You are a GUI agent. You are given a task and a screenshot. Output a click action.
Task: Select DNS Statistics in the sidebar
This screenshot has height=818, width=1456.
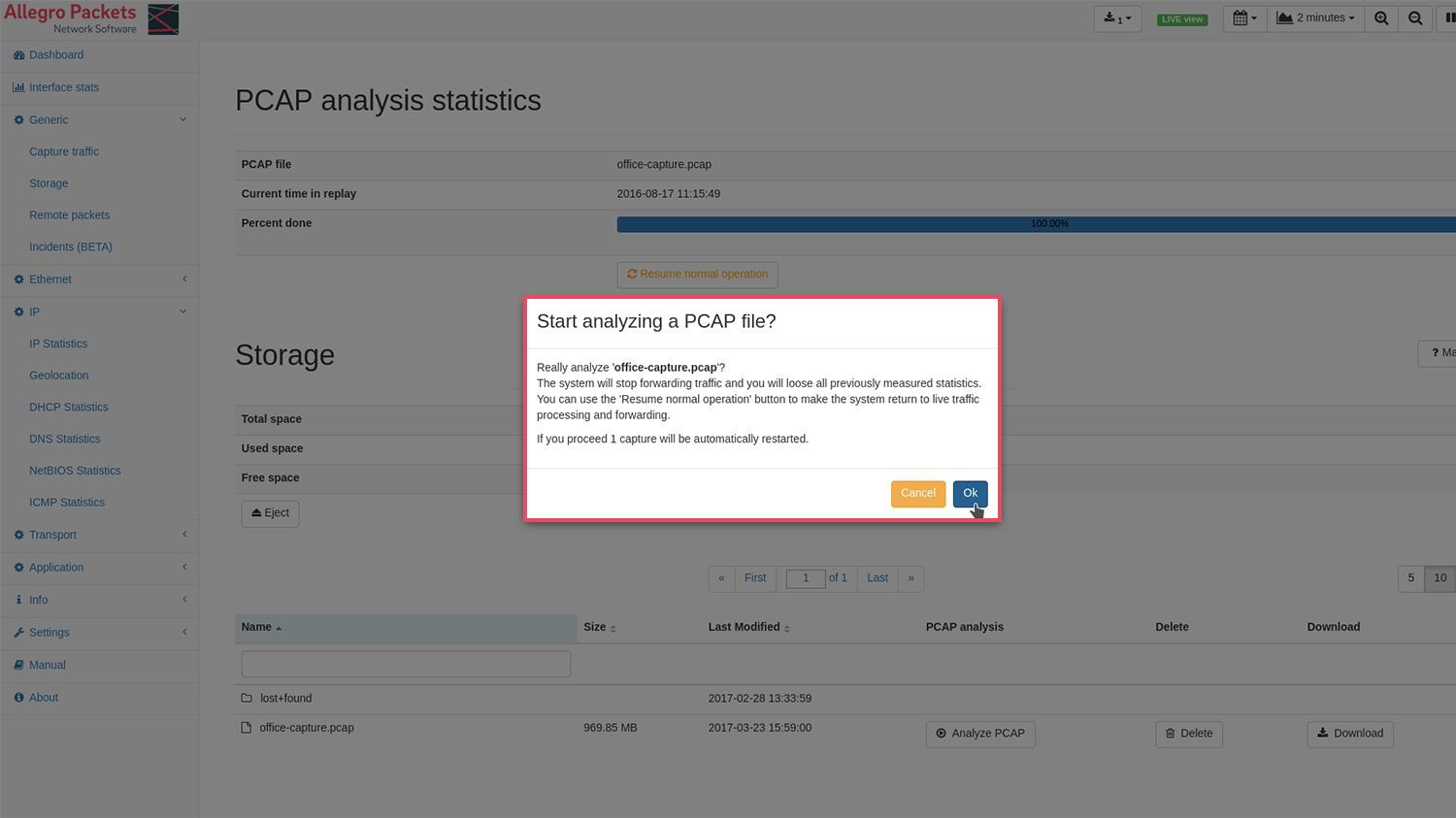tap(64, 440)
